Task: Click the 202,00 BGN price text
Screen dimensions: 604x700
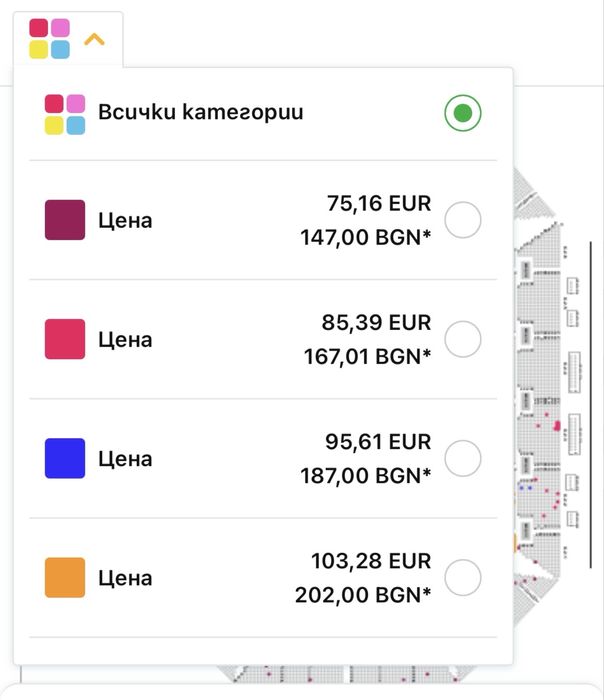Action: 363,596
